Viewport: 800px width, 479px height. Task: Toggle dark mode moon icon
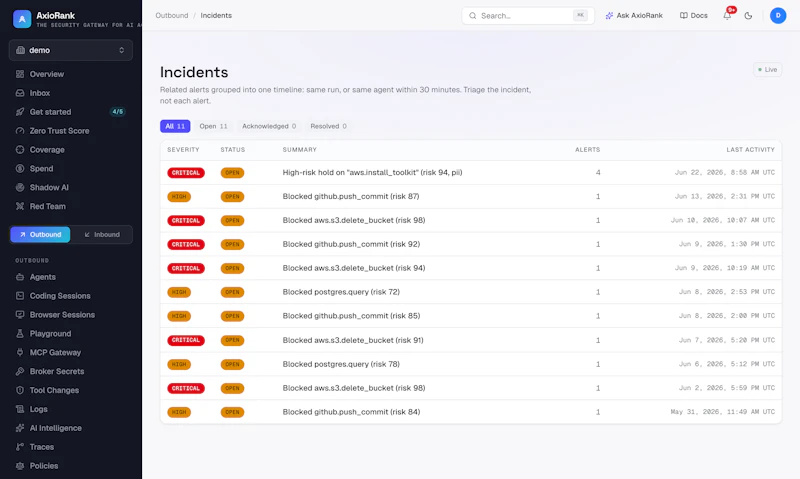pyautogui.click(x=748, y=16)
